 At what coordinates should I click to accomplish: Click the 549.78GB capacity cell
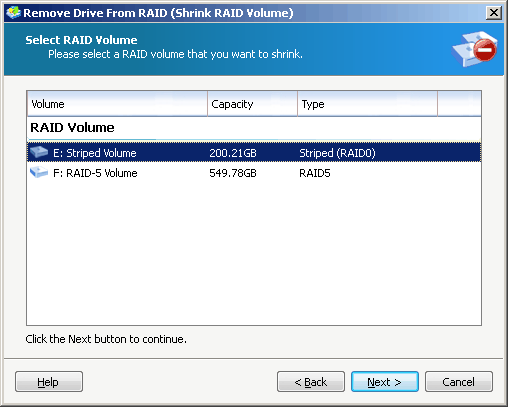233,173
